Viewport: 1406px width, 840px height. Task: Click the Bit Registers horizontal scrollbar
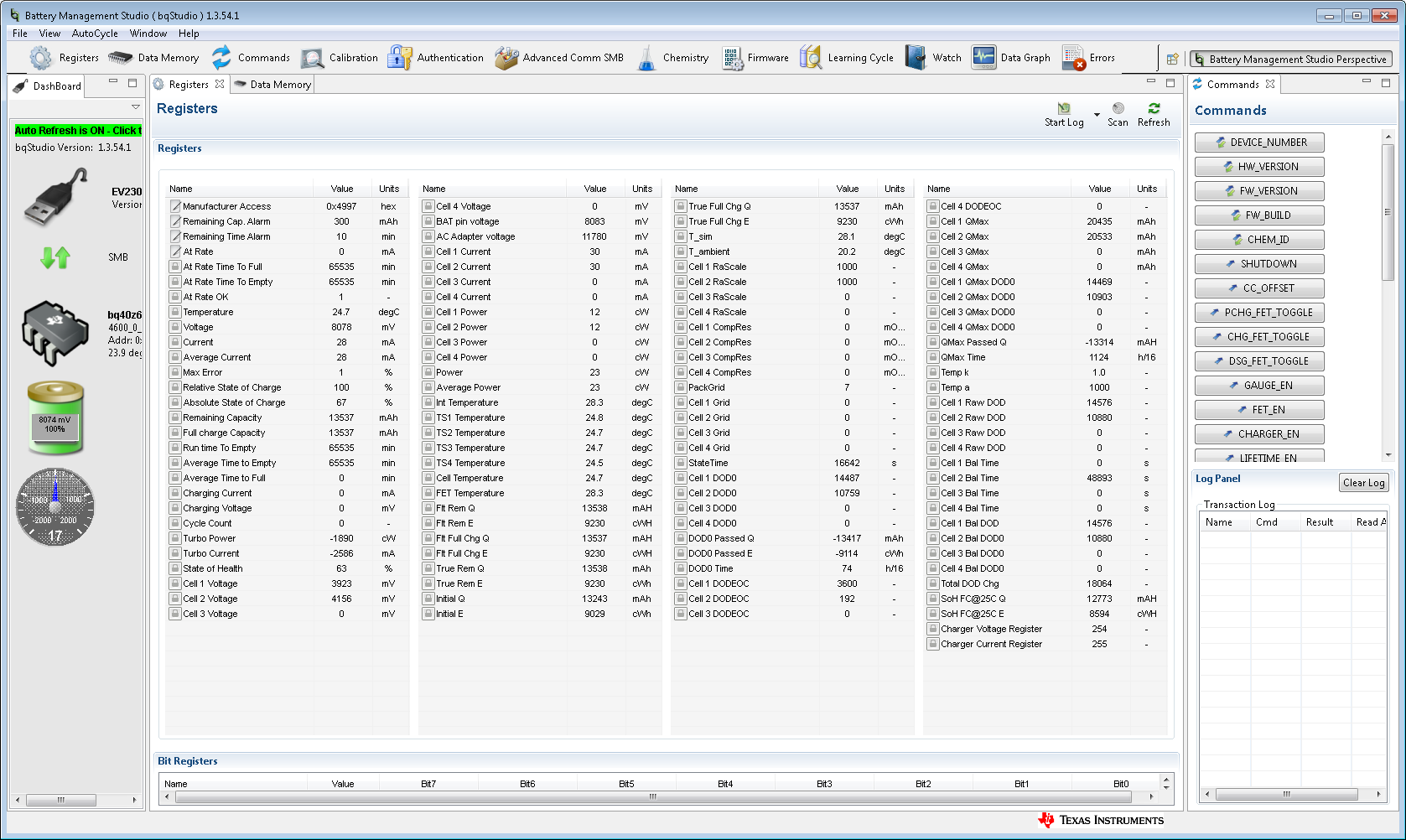pos(652,796)
